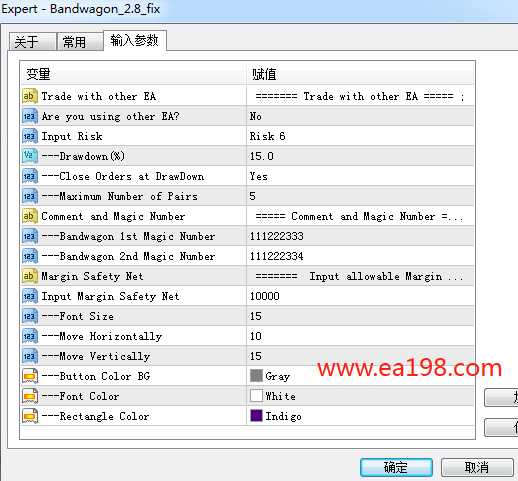Click the string icon beside Trade with other EA

(29, 96)
